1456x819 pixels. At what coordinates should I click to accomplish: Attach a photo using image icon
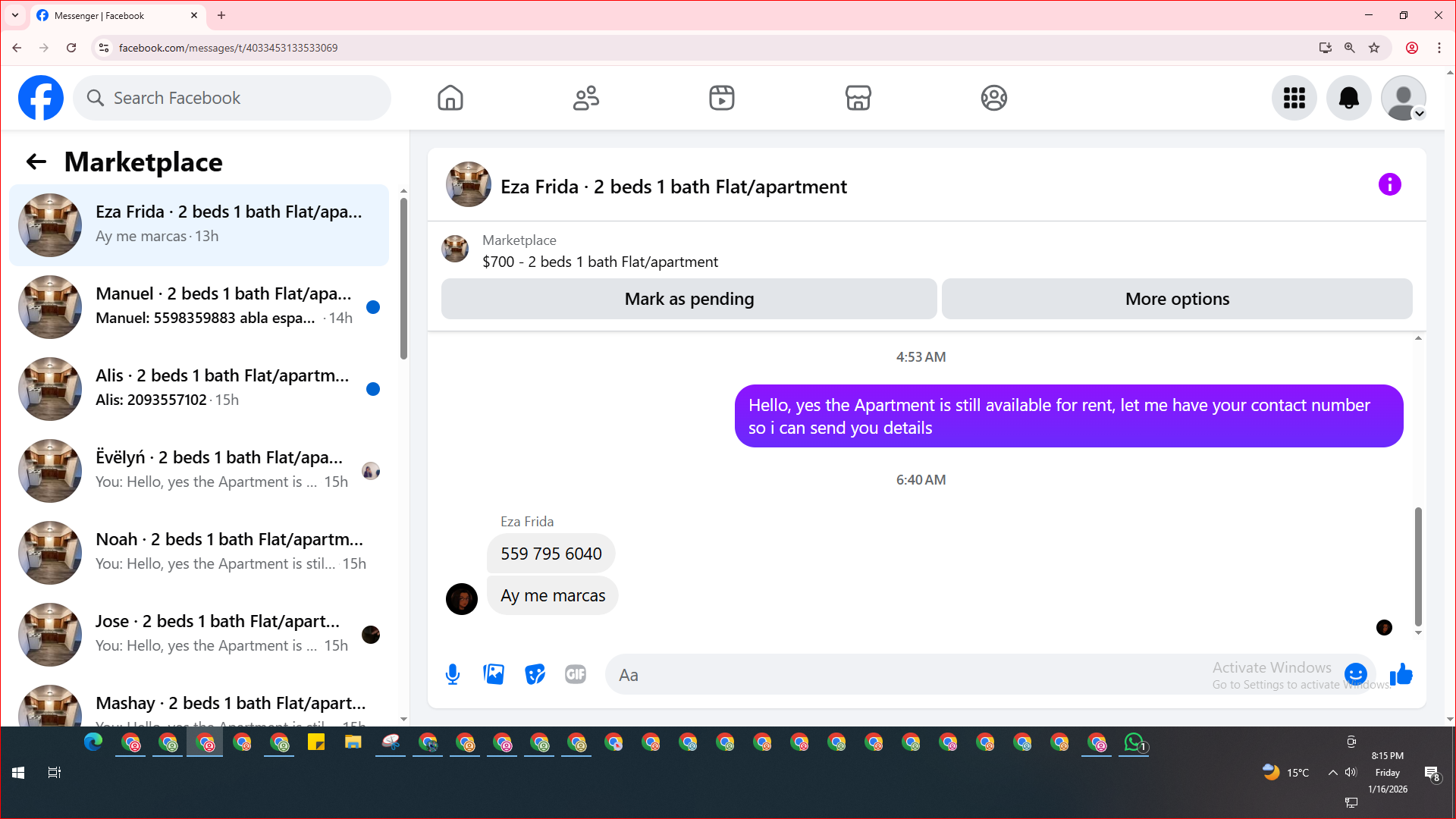coord(494,674)
